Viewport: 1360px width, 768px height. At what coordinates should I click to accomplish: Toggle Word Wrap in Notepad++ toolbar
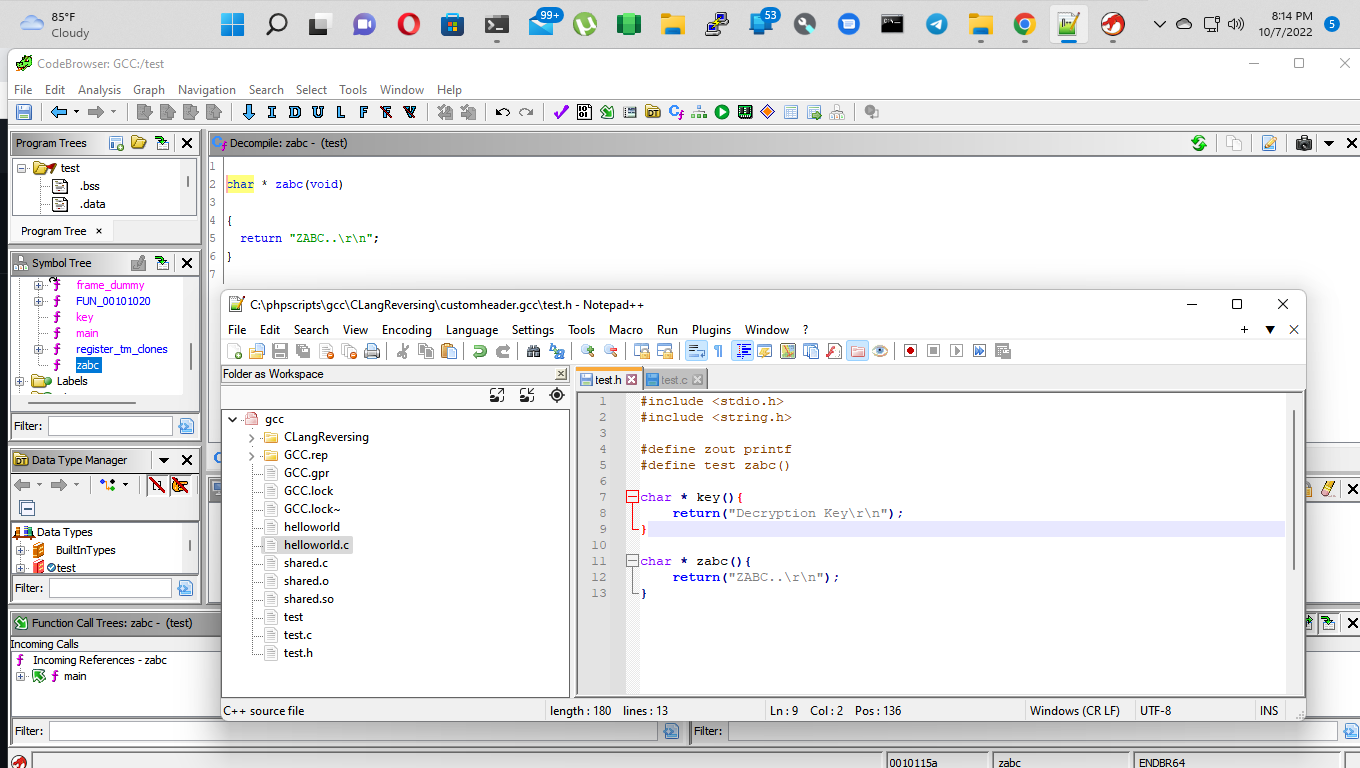696,351
